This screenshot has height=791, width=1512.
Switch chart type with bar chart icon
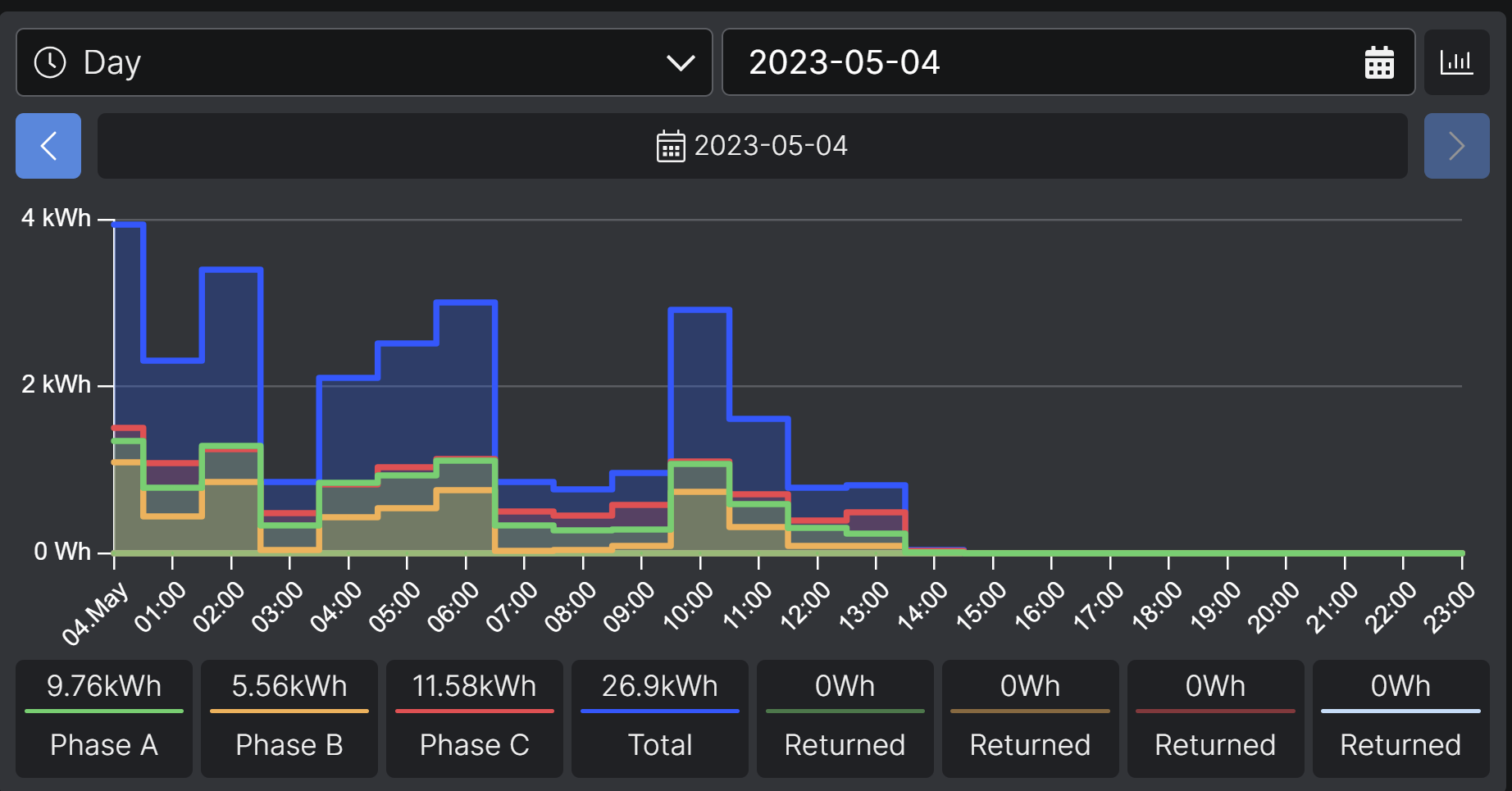1456,63
